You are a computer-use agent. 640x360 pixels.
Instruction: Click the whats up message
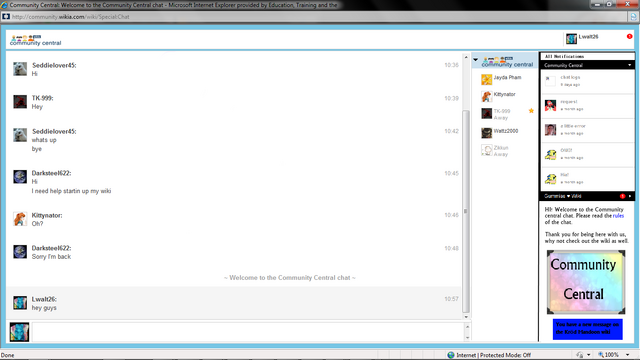tap(44, 140)
